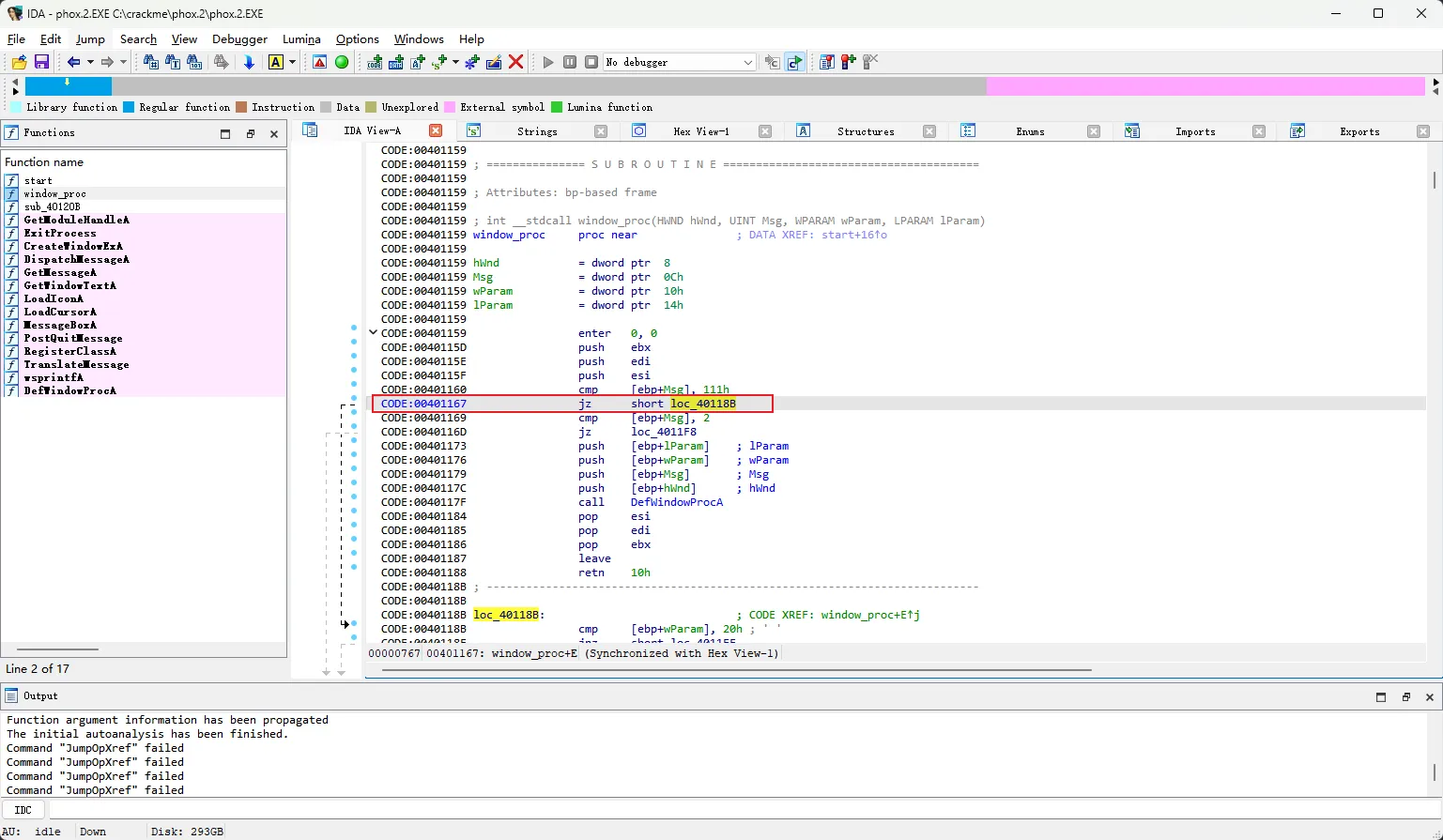This screenshot has width=1443, height=840.
Task: Click the grayed search-next binoculars icon
Action: pos(222,62)
